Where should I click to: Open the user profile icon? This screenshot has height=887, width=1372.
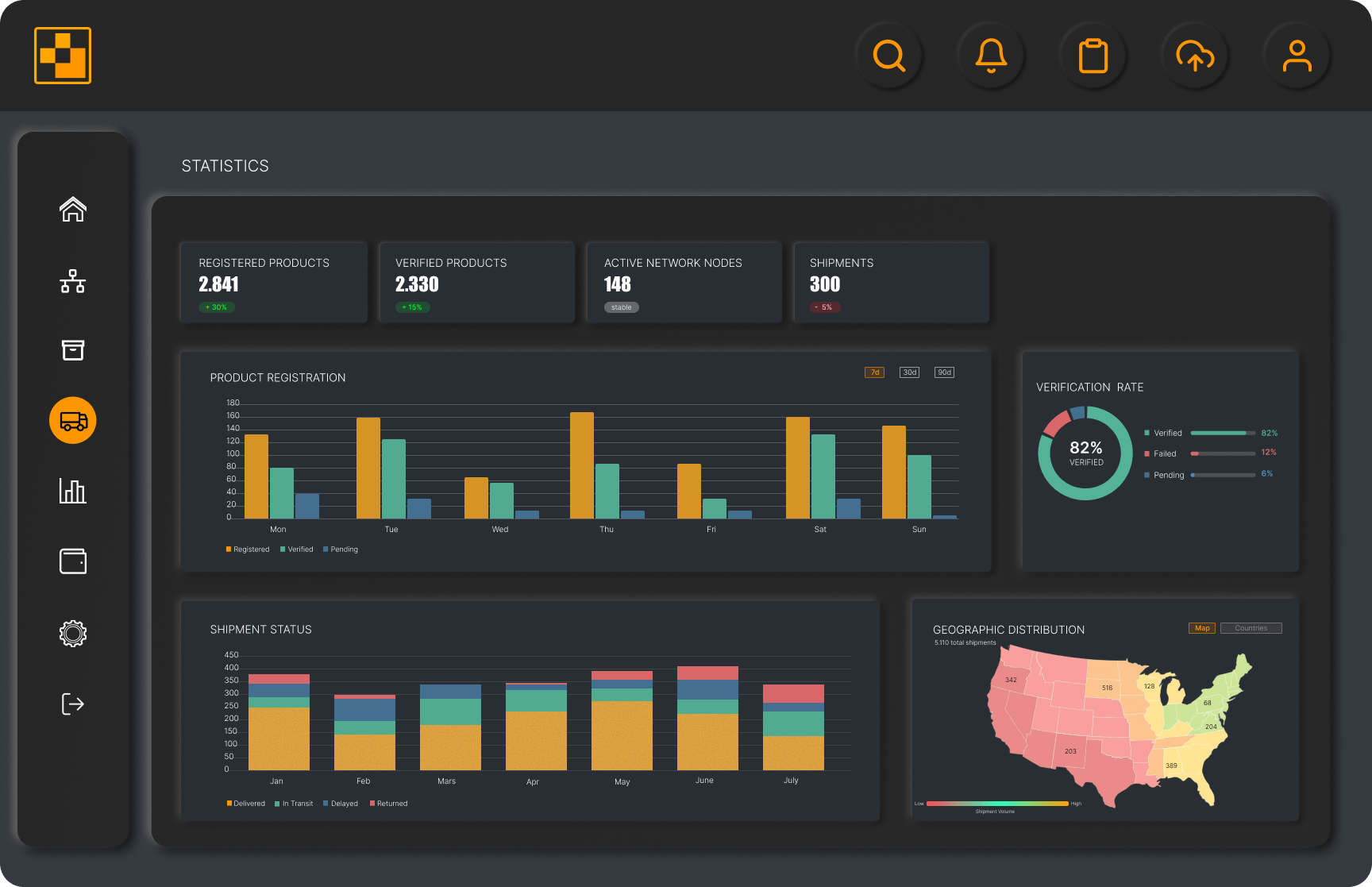coord(1297,56)
